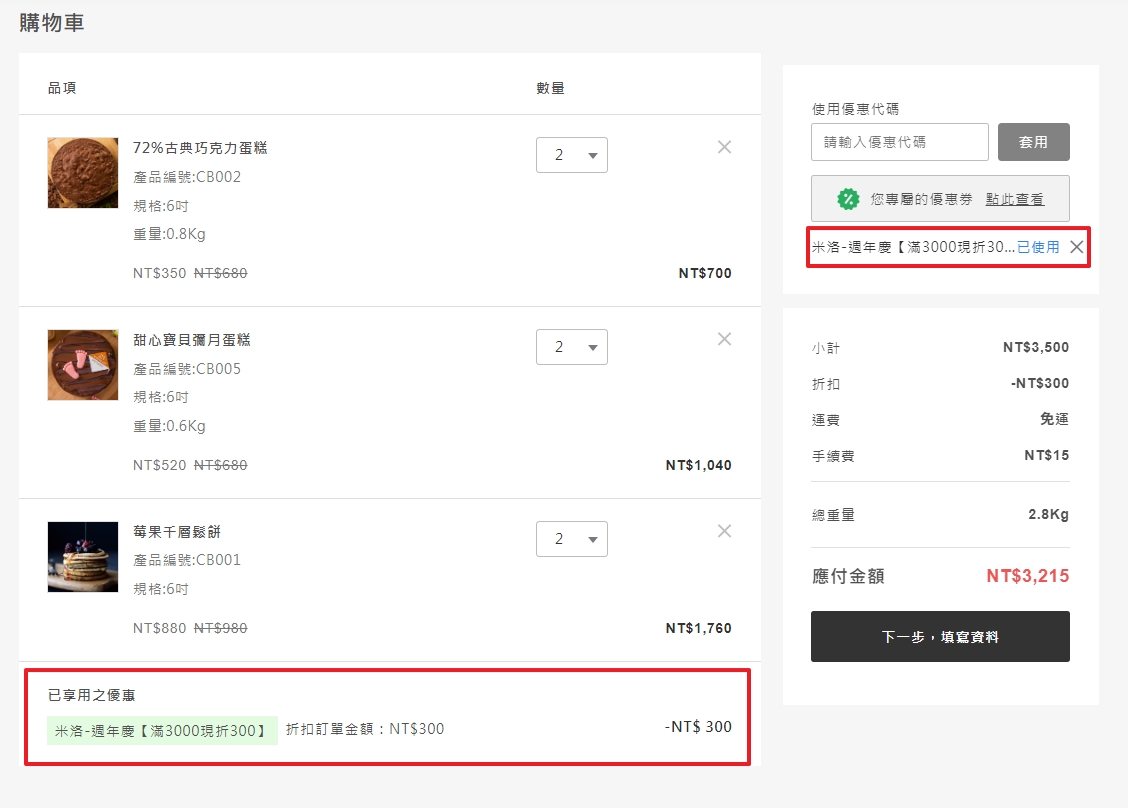
Task: Click the 72%古典巧克力蛋糕 product photo
Action: coord(82,173)
